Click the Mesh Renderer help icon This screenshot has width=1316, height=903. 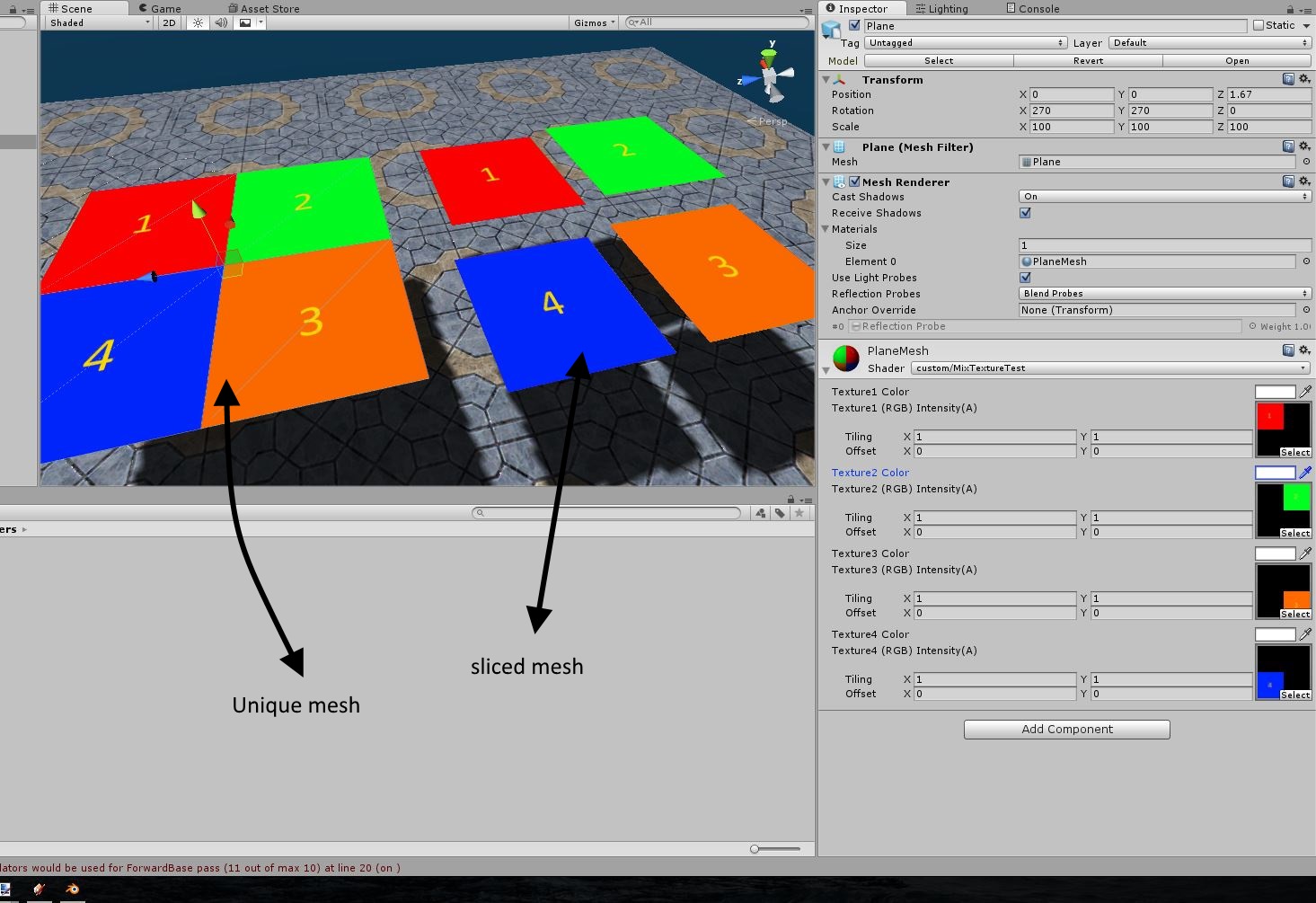point(1289,181)
